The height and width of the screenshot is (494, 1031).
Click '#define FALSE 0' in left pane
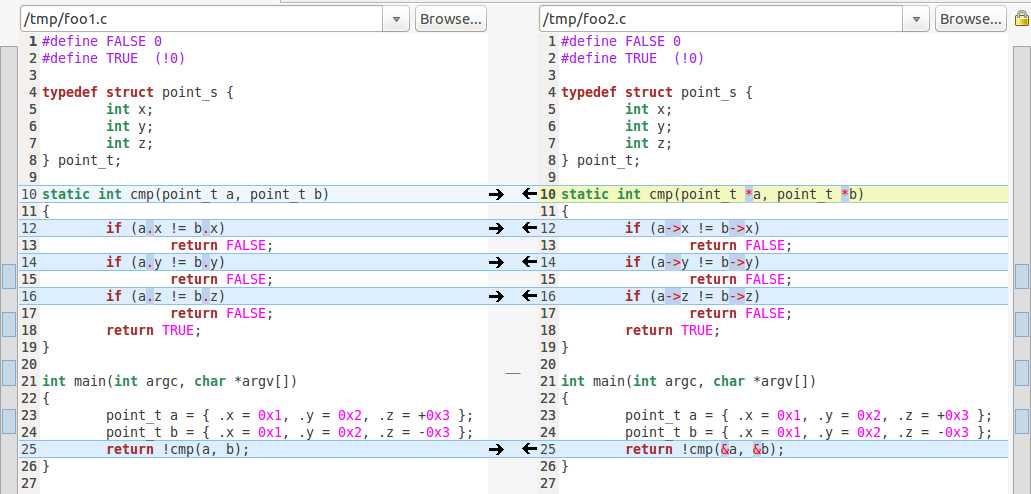102,41
